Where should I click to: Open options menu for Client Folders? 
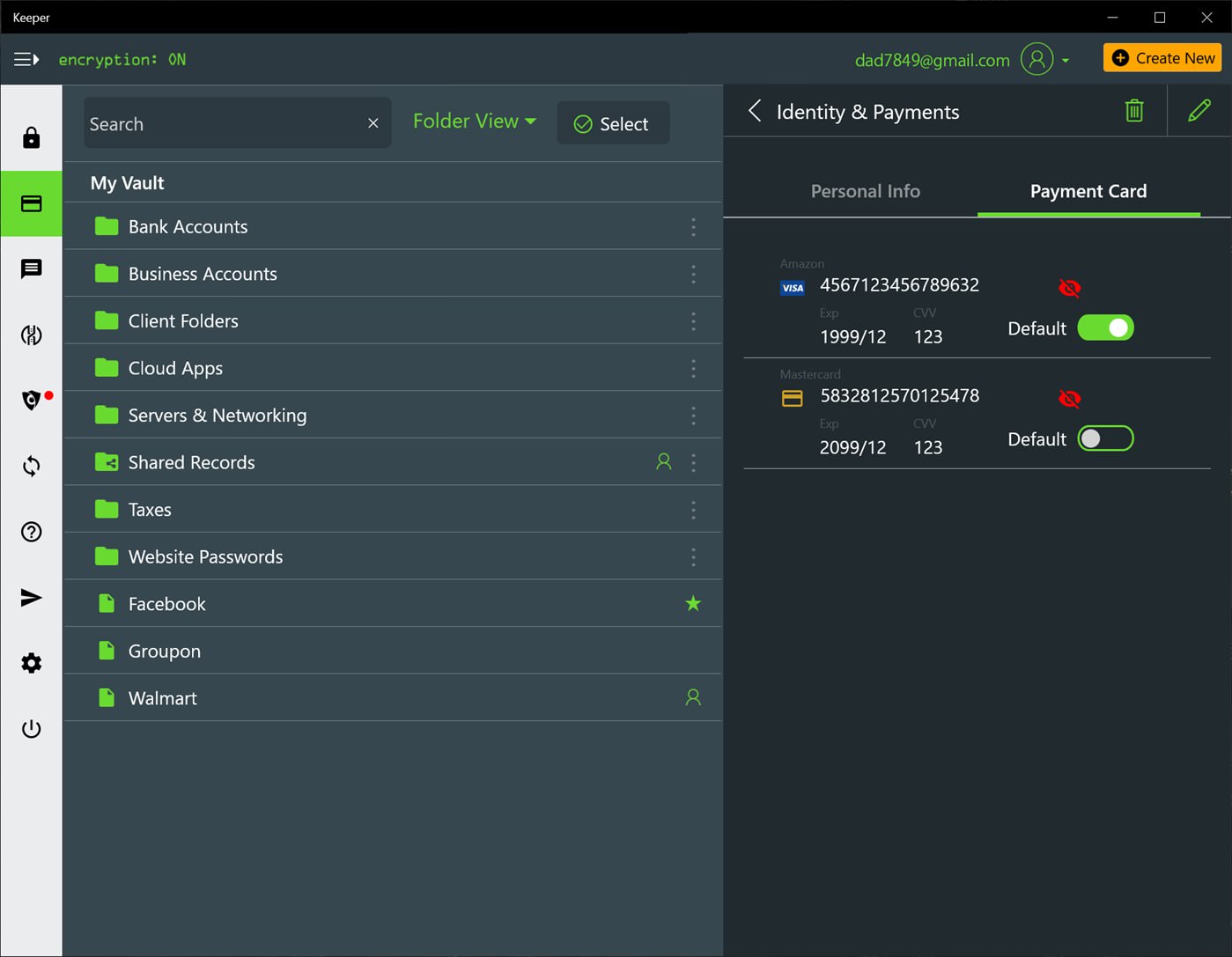click(x=693, y=321)
